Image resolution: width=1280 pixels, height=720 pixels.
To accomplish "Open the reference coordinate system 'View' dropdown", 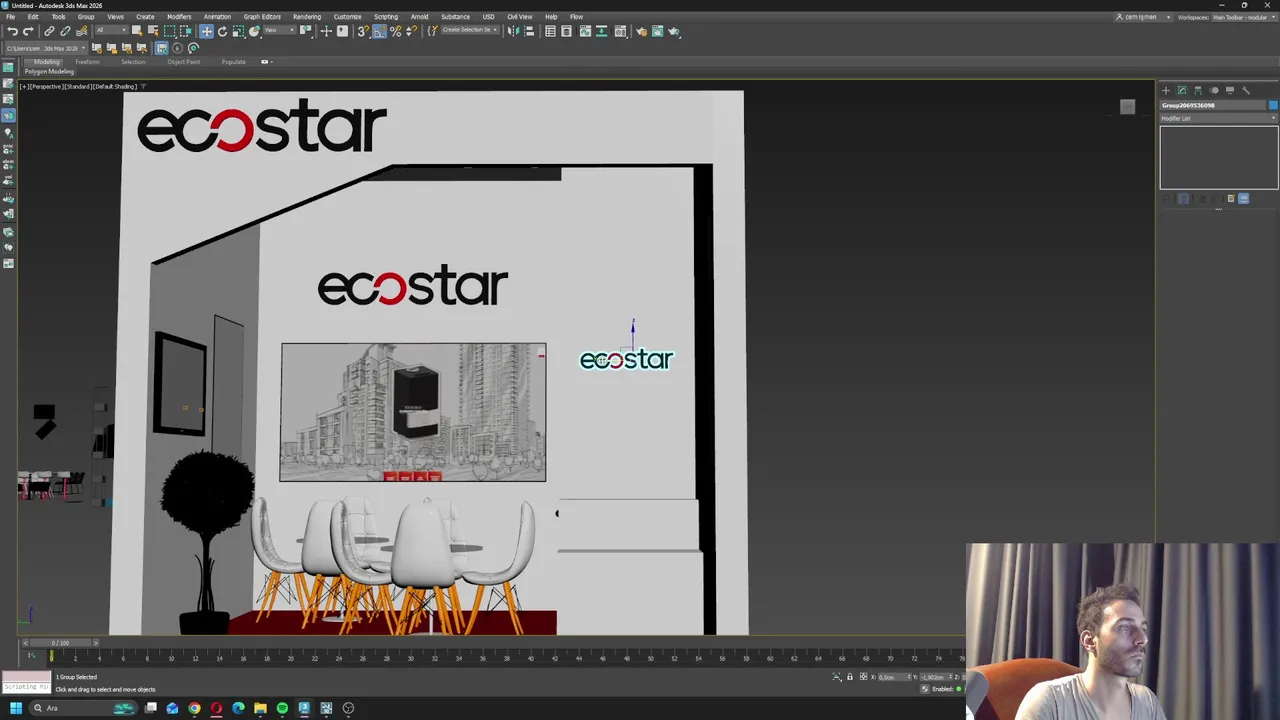I will (x=280, y=30).
